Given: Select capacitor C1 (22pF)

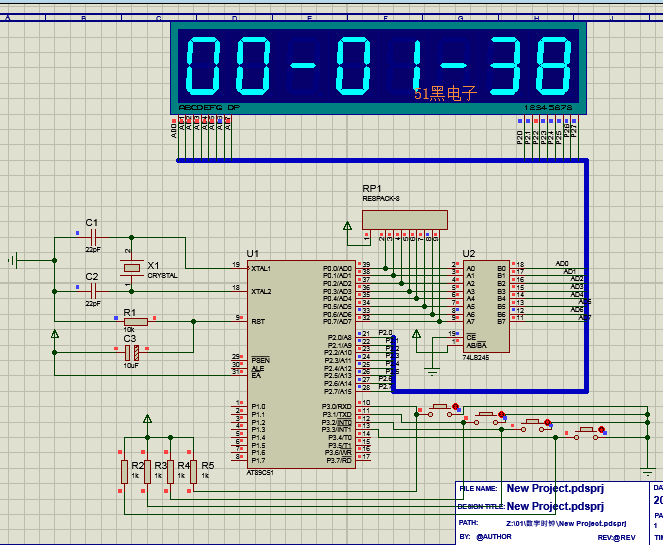Looking at the screenshot, I should tap(93, 238).
